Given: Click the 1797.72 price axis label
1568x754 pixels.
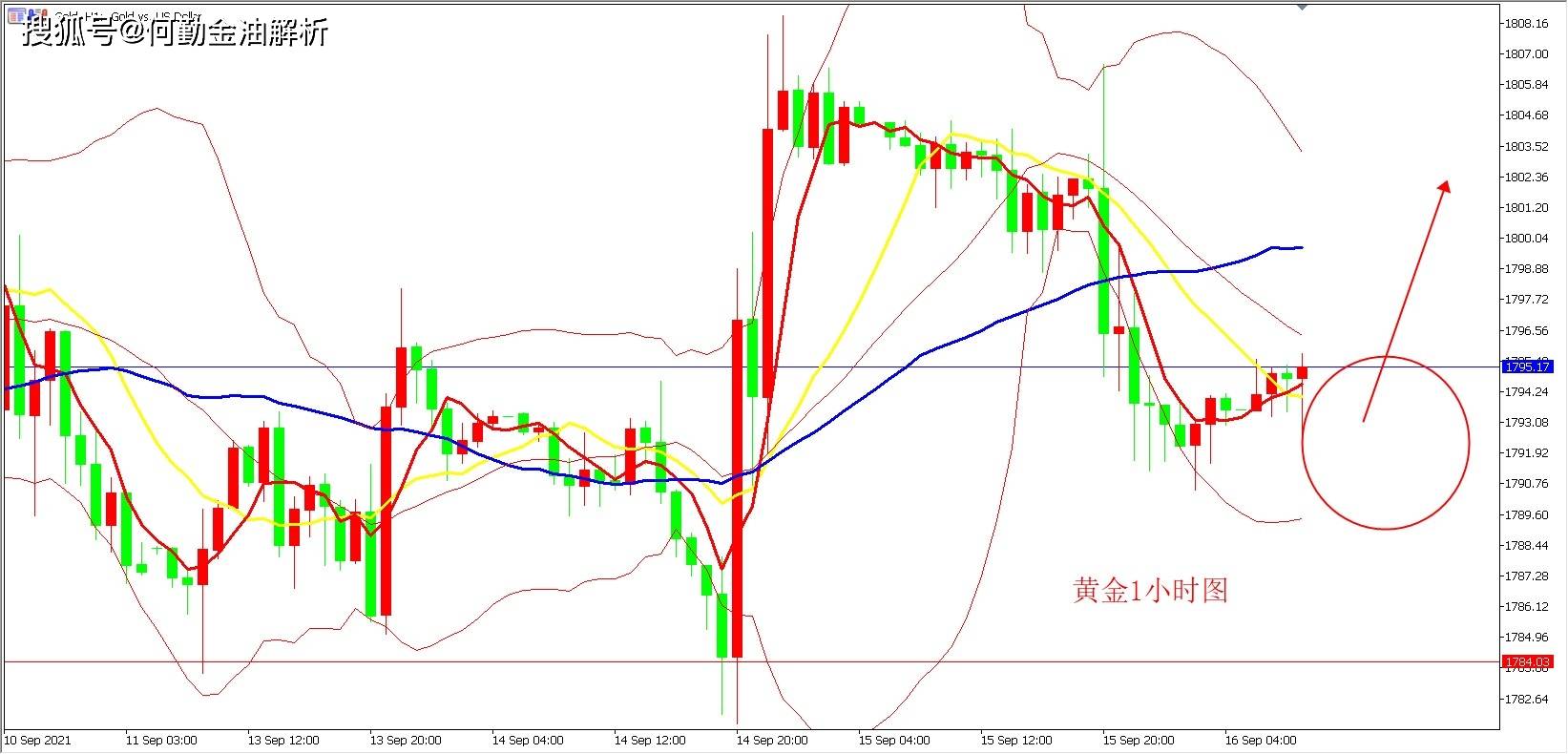Looking at the screenshot, I should coord(1527,299).
